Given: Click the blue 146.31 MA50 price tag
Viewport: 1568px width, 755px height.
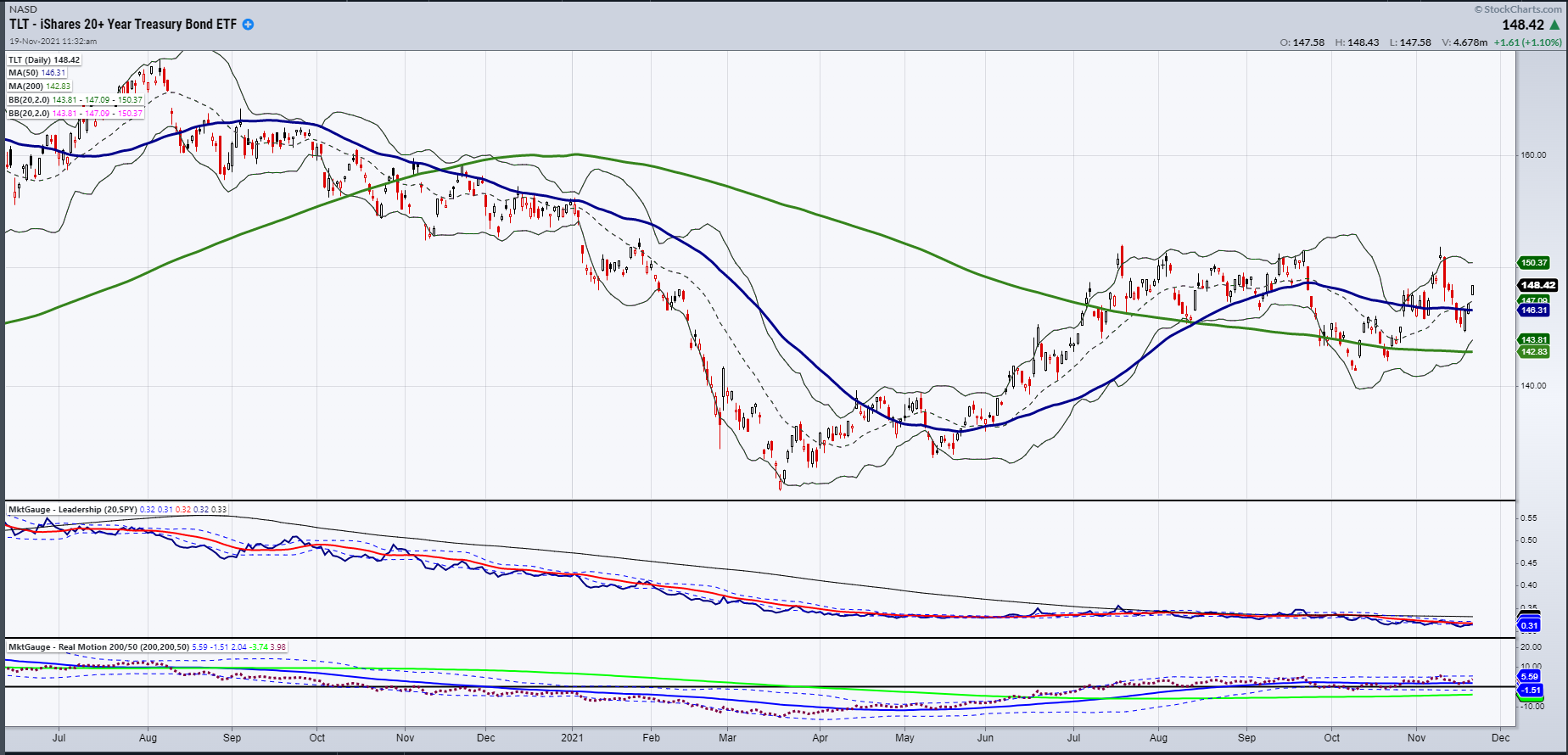Looking at the screenshot, I should (x=1534, y=310).
